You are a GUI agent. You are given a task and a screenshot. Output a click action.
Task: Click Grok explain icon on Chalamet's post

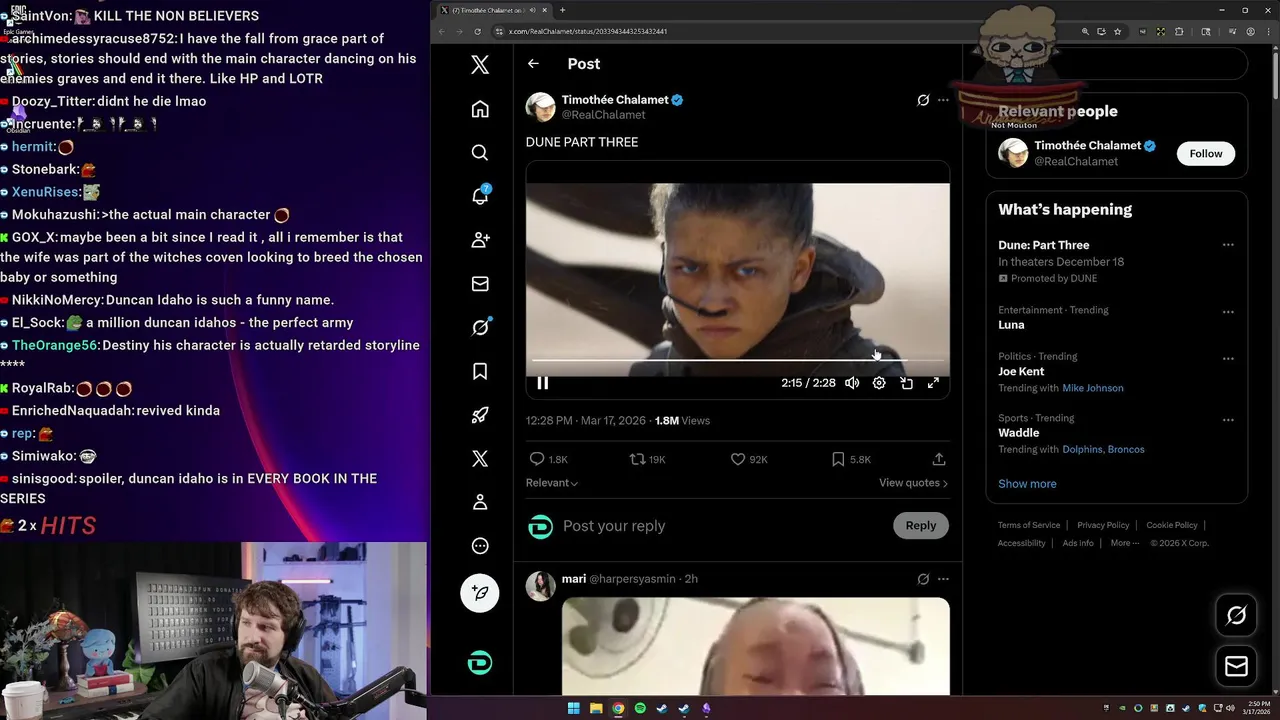tap(923, 100)
